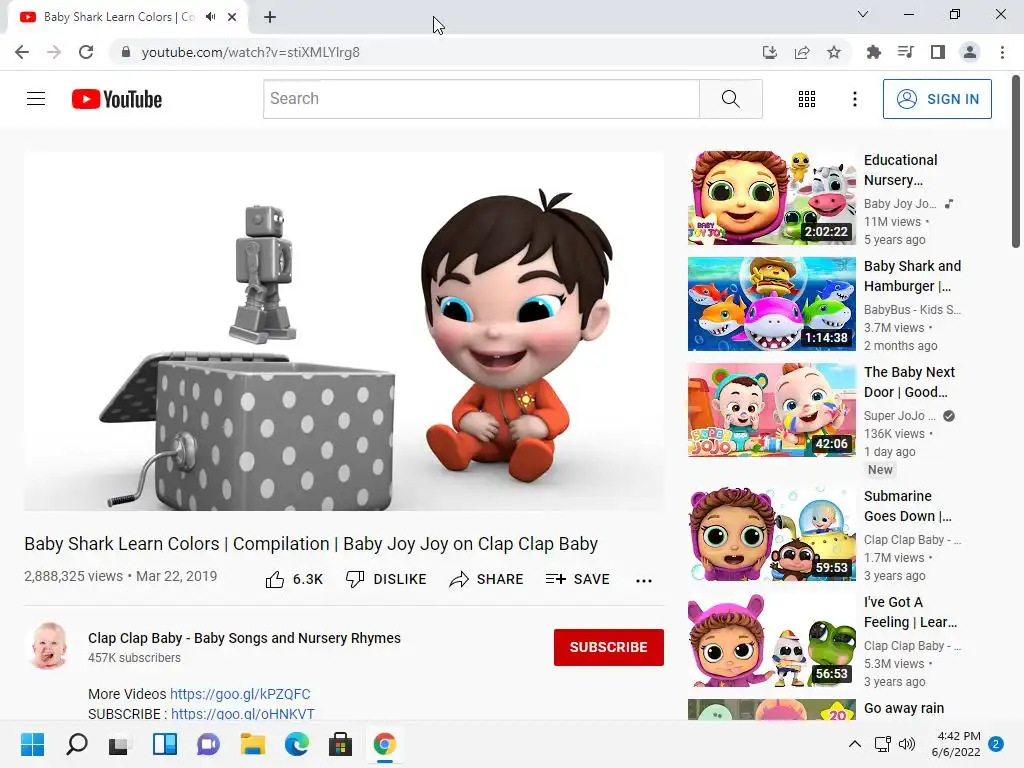1024x768 pixels.
Task: Open the goo.gl/kPZQFC More Videos link
Action: [240, 694]
